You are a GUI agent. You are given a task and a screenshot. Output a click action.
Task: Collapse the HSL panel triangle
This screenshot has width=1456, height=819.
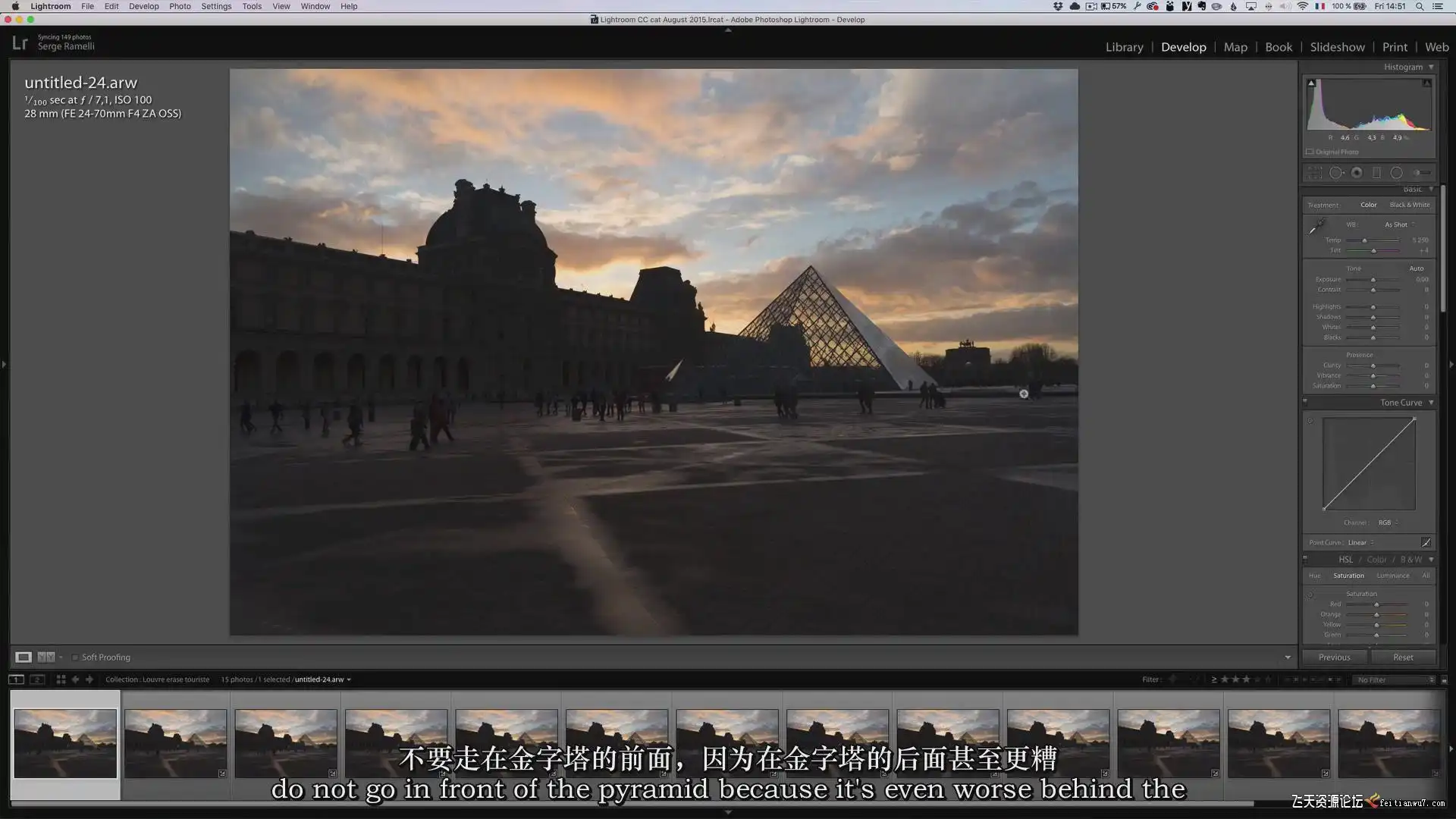click(1431, 560)
